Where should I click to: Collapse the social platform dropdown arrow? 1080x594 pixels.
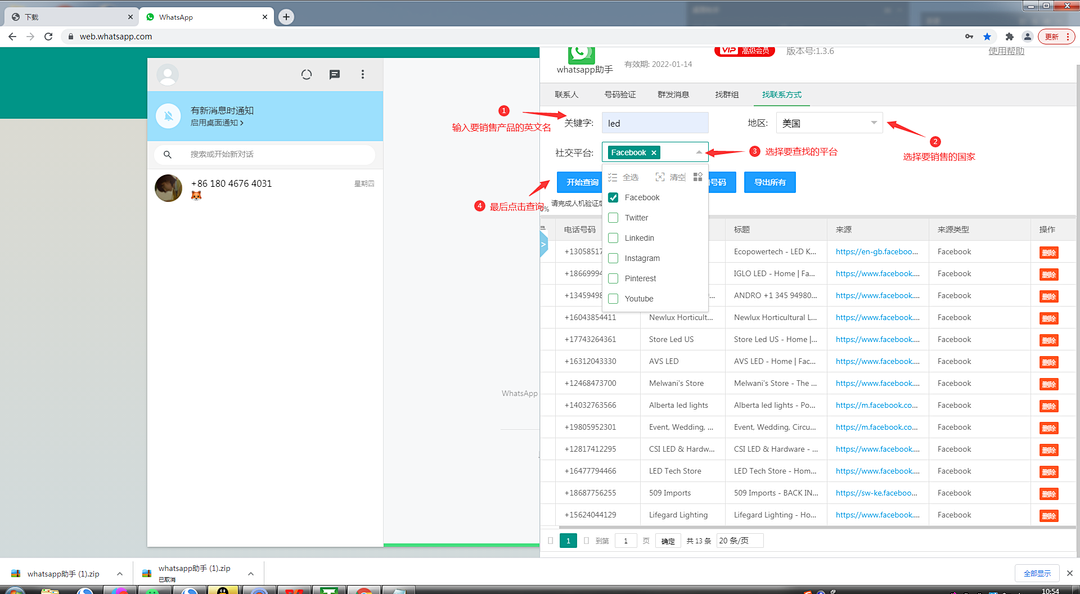pos(699,152)
